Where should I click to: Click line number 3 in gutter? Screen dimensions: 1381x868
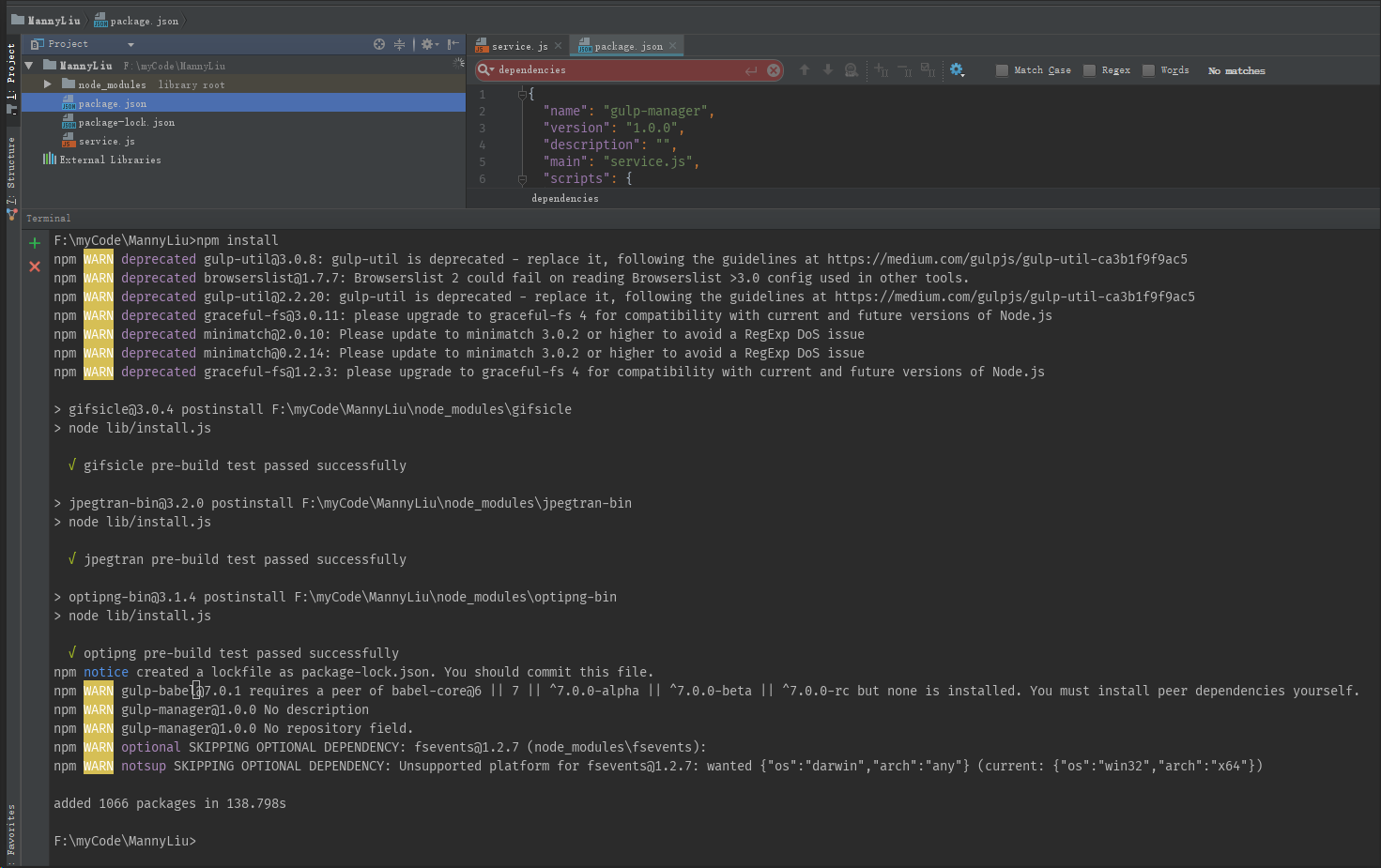[483, 128]
